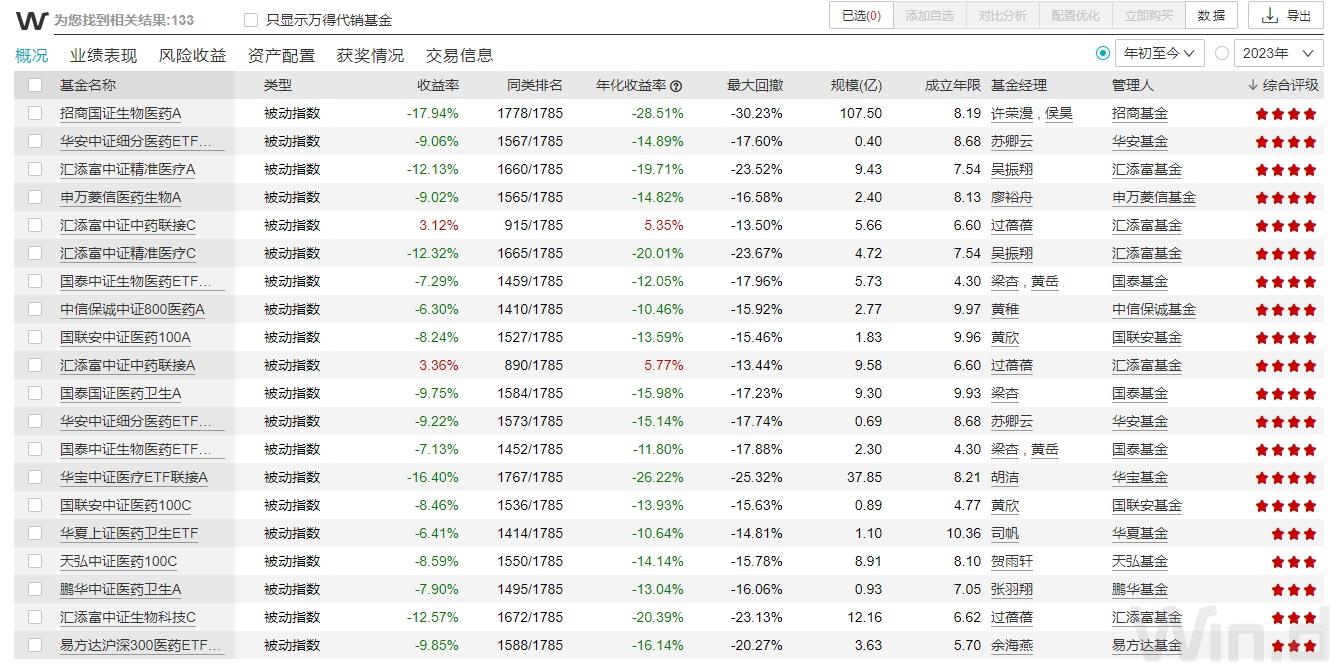Click the 已选(0) button
This screenshot has width=1340, height=672.
click(x=861, y=16)
